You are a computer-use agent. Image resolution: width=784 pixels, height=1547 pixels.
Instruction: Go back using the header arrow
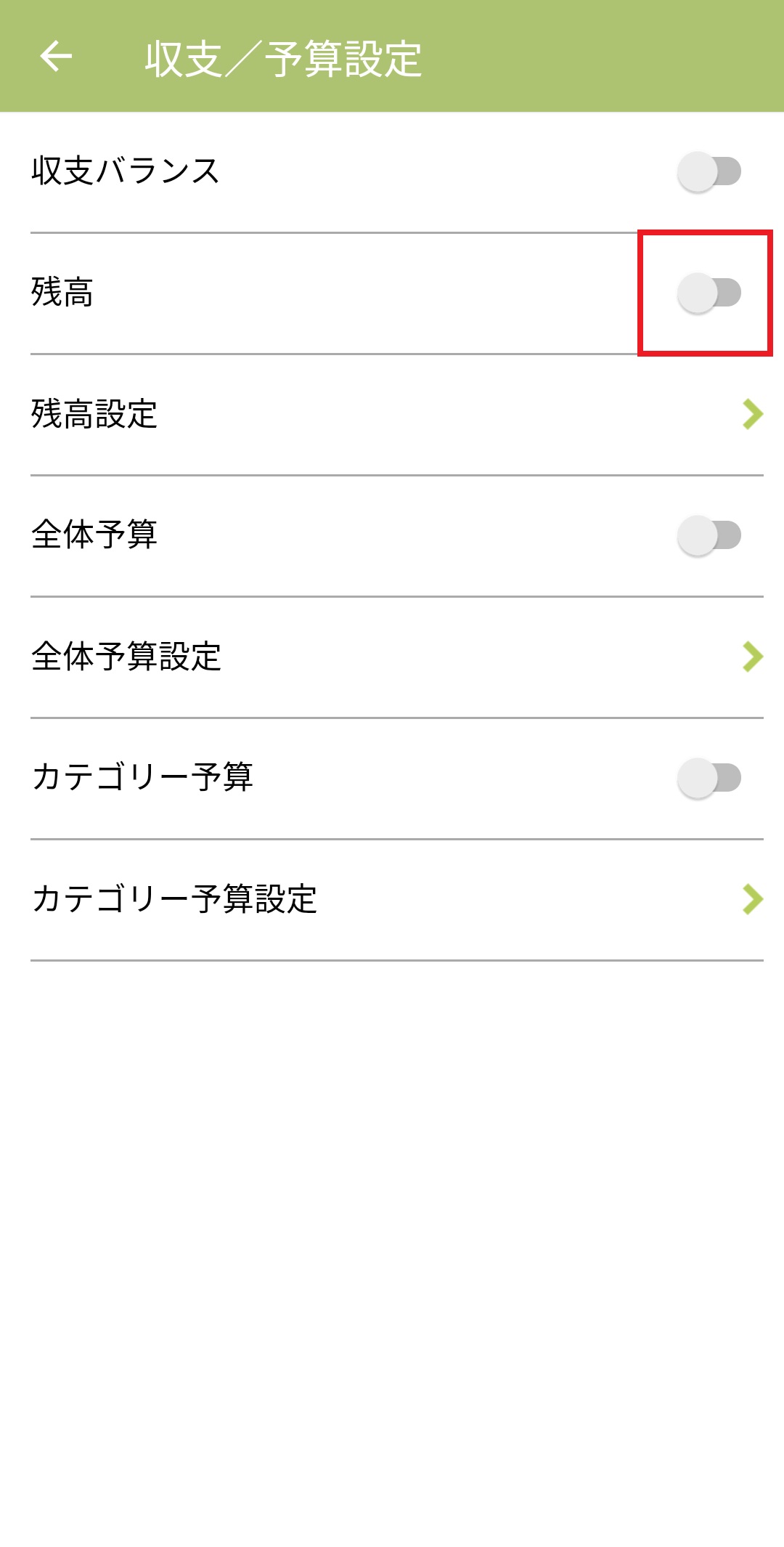click(x=56, y=57)
